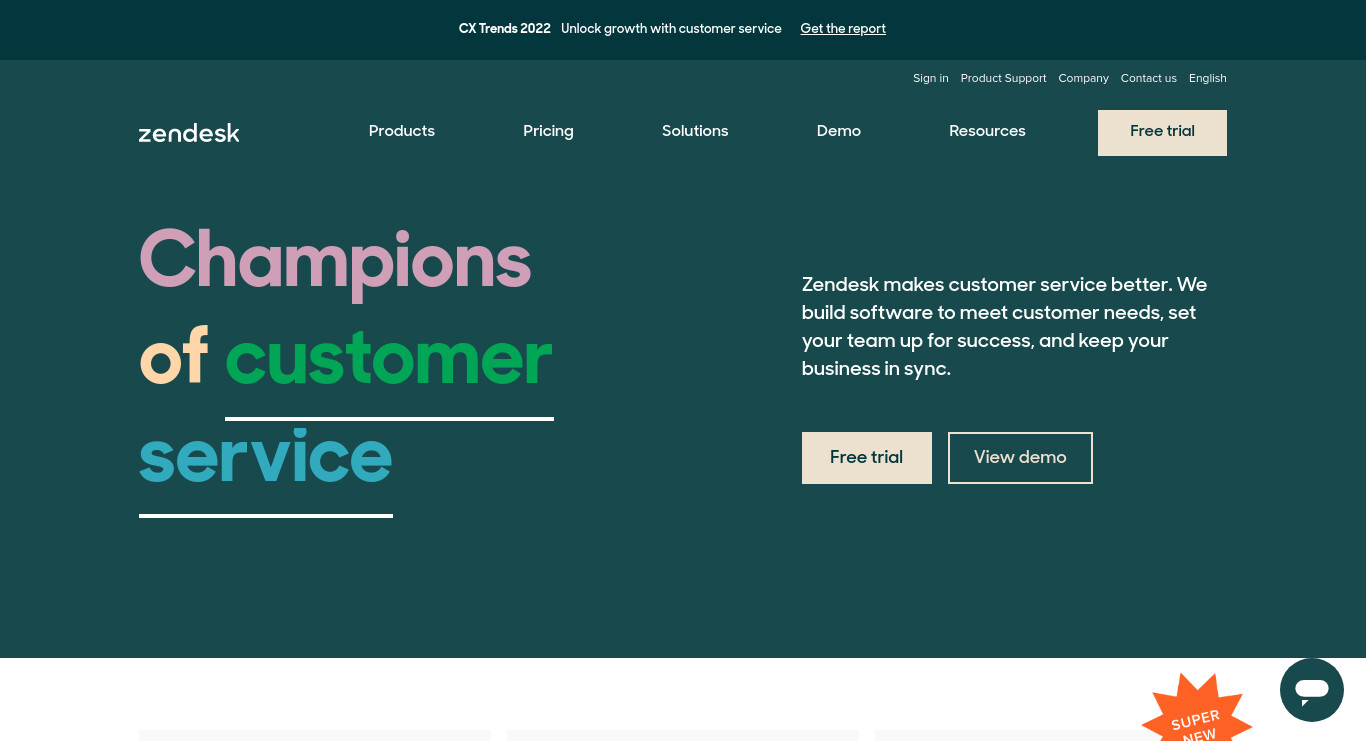The width and height of the screenshot is (1366, 741).
Task: Open the Company link
Action: point(1084,78)
